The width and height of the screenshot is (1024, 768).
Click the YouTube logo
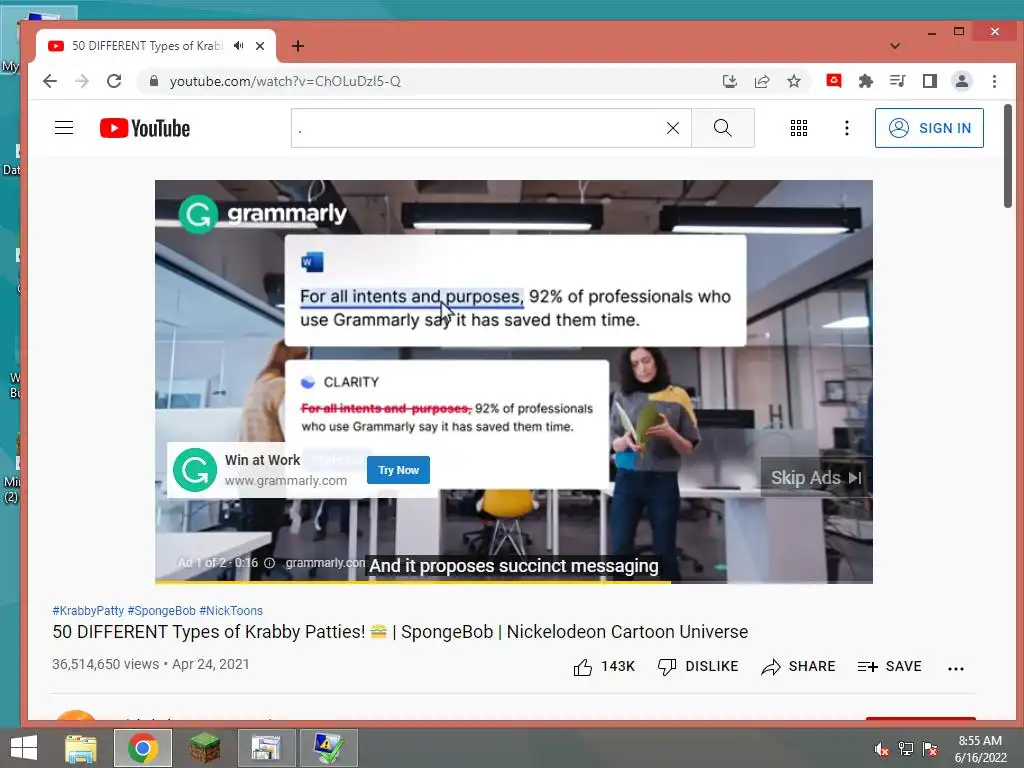pyautogui.click(x=145, y=128)
